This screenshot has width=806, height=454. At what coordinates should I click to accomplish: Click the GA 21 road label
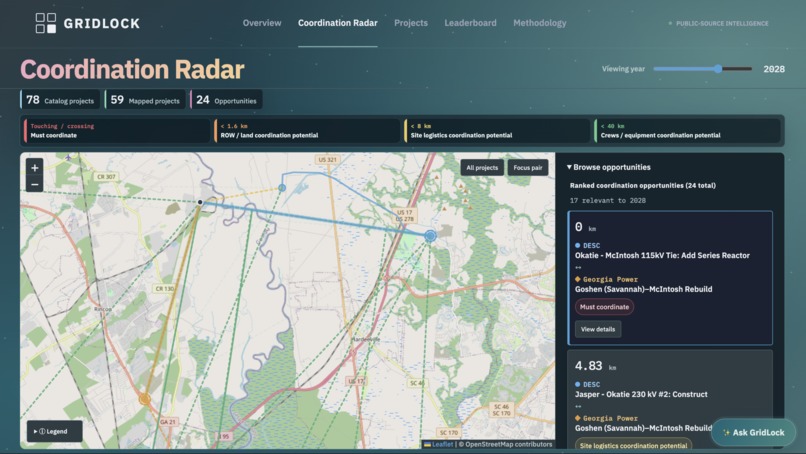pyautogui.click(x=168, y=422)
